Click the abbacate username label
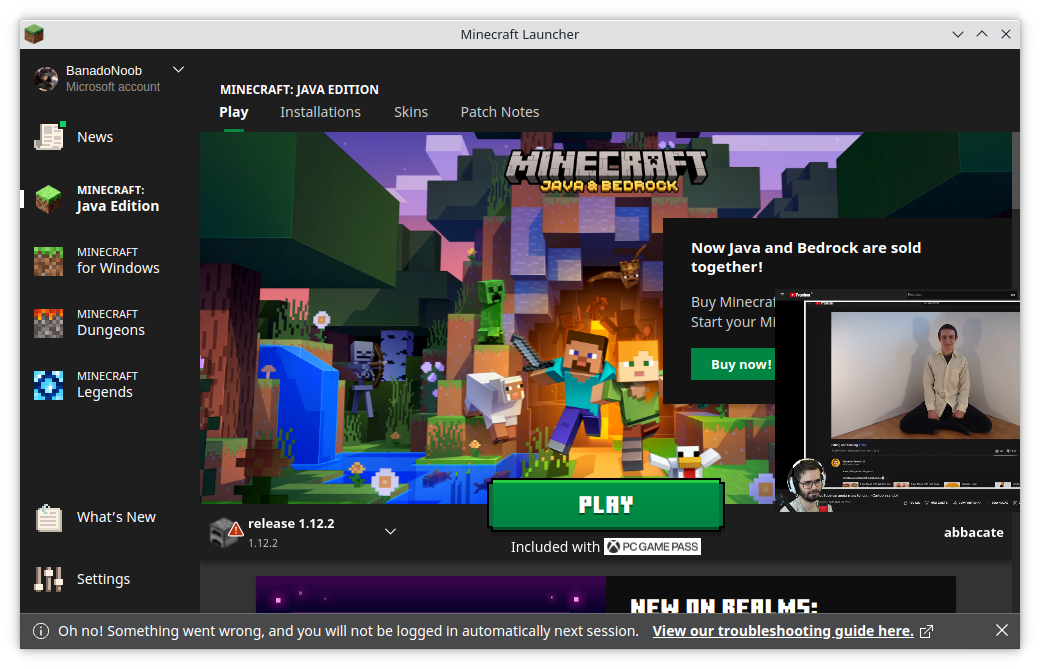The height and width of the screenshot is (669, 1040). (x=973, y=532)
